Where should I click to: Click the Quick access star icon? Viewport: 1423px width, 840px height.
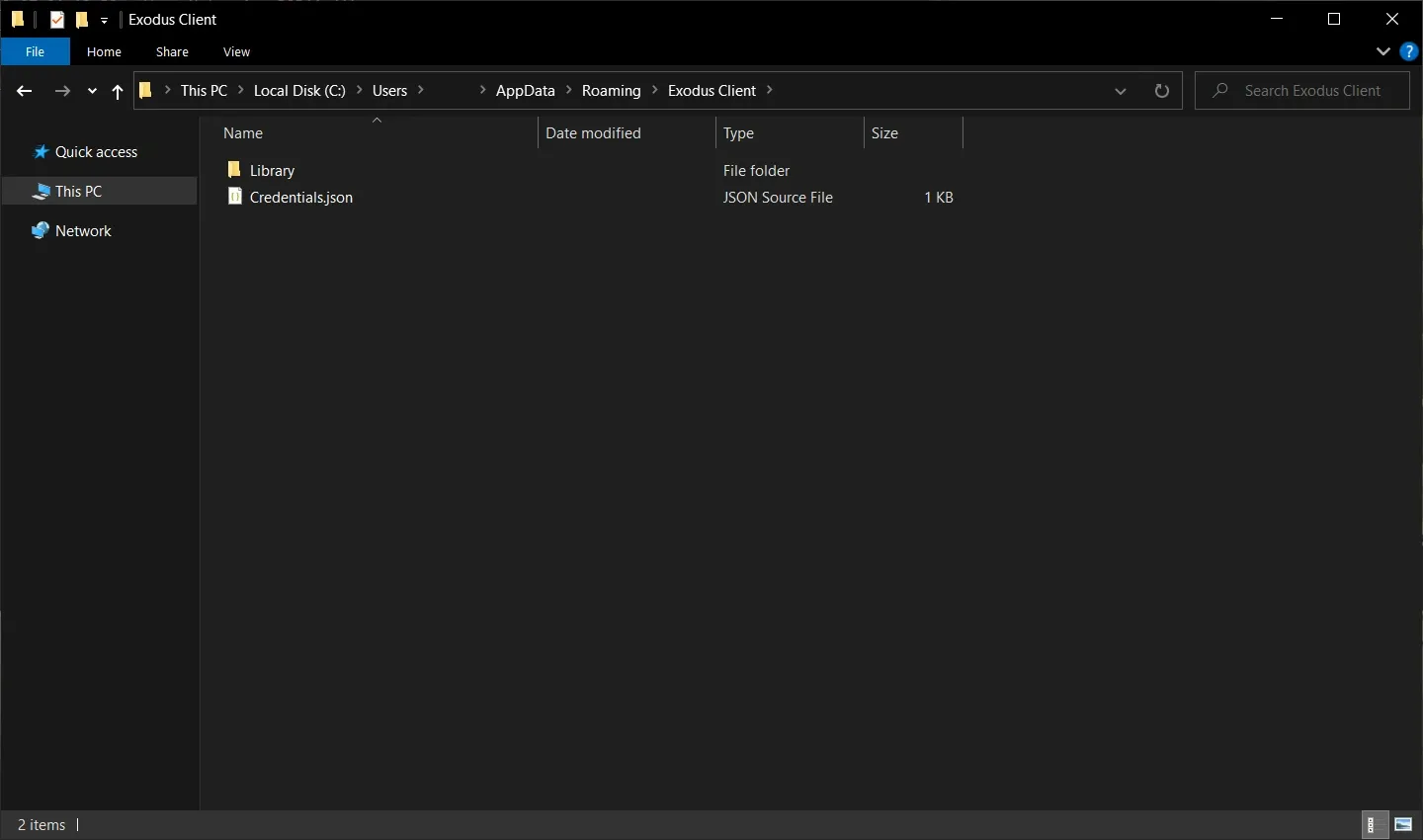41,152
